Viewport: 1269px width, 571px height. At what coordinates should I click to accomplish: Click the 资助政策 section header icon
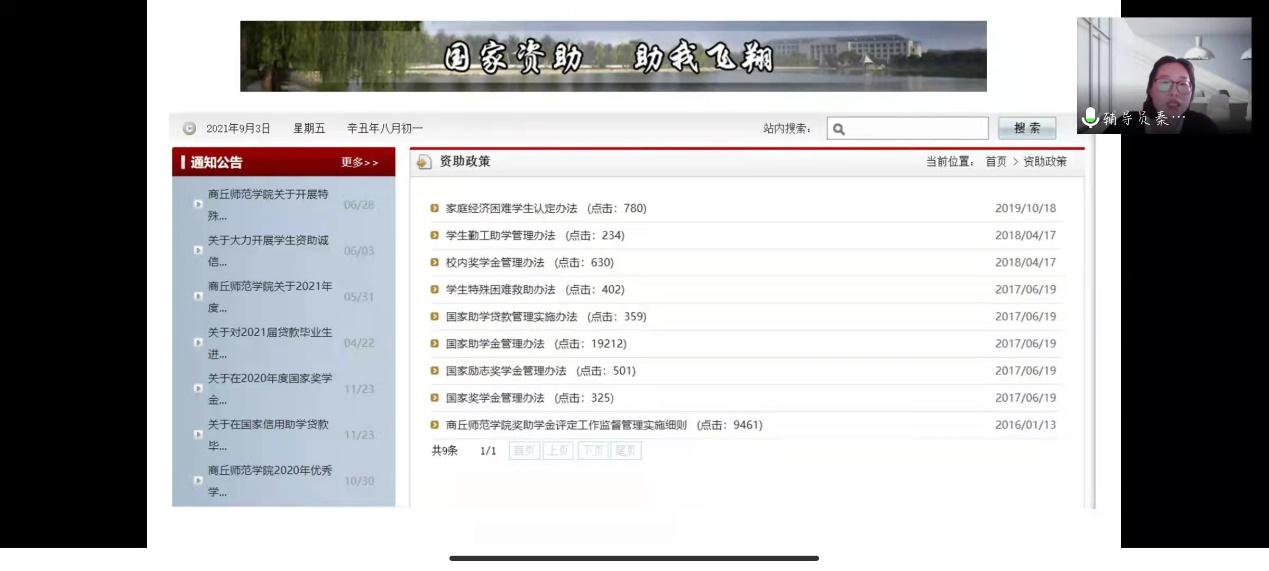(424, 162)
